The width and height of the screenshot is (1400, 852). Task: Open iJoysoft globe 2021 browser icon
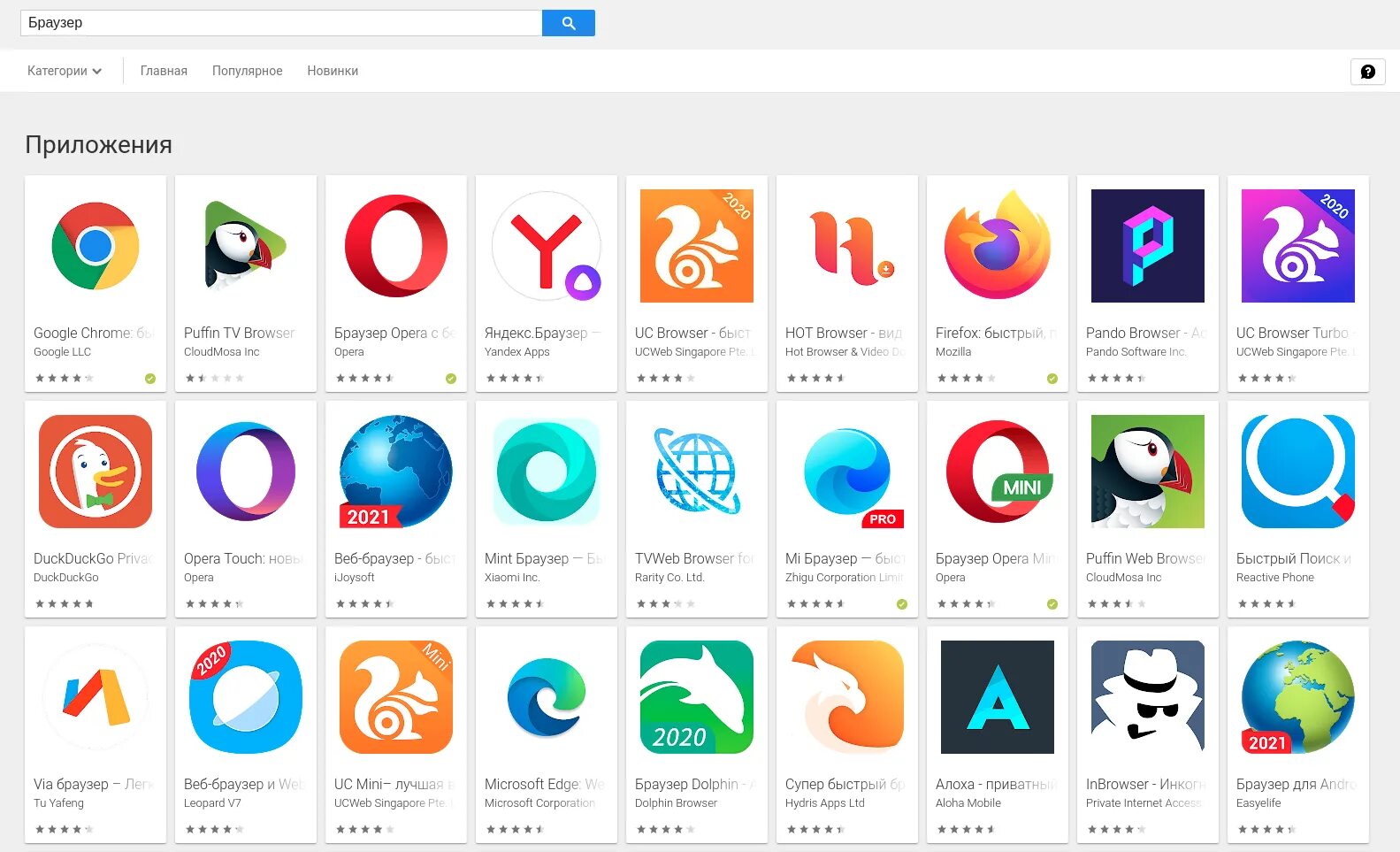pyautogui.click(x=396, y=472)
